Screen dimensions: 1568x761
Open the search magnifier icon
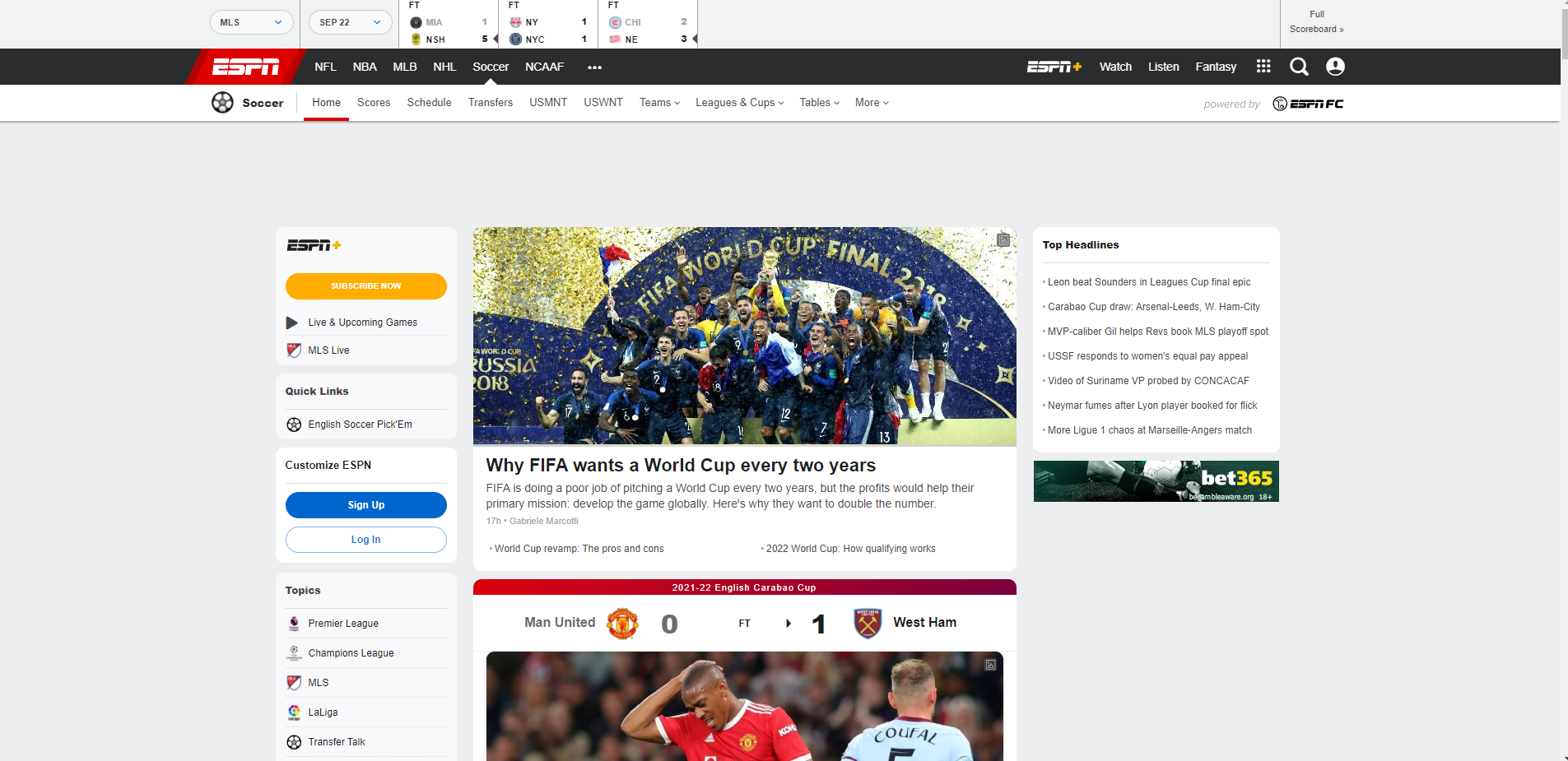point(1299,67)
